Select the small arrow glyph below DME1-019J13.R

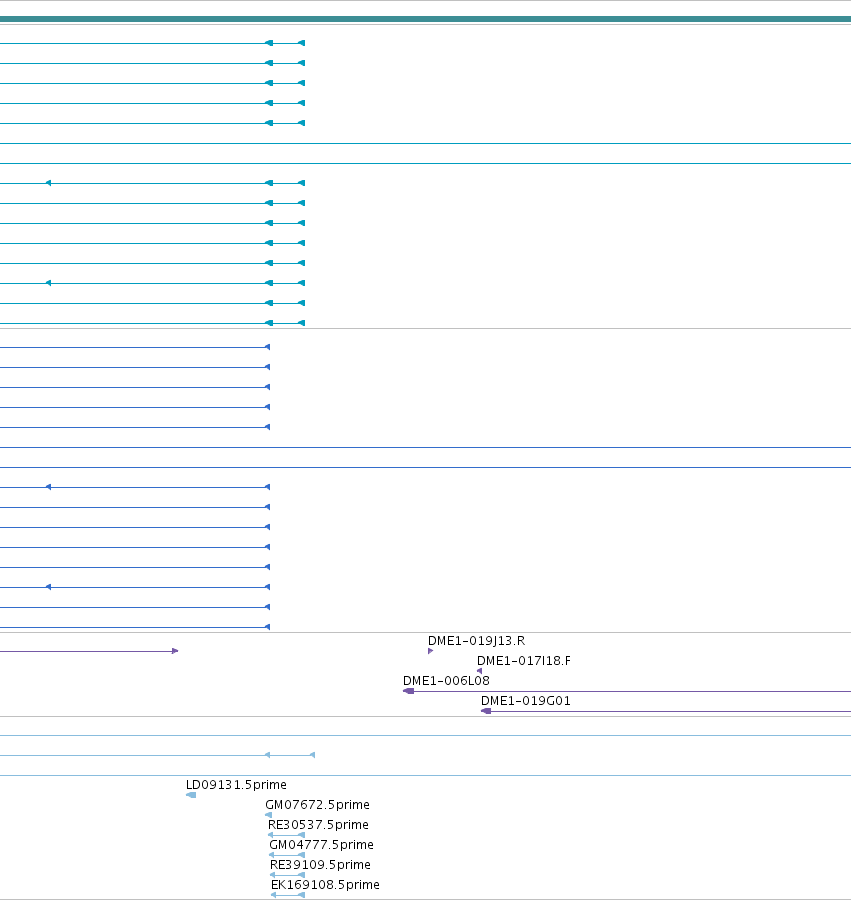[430, 651]
